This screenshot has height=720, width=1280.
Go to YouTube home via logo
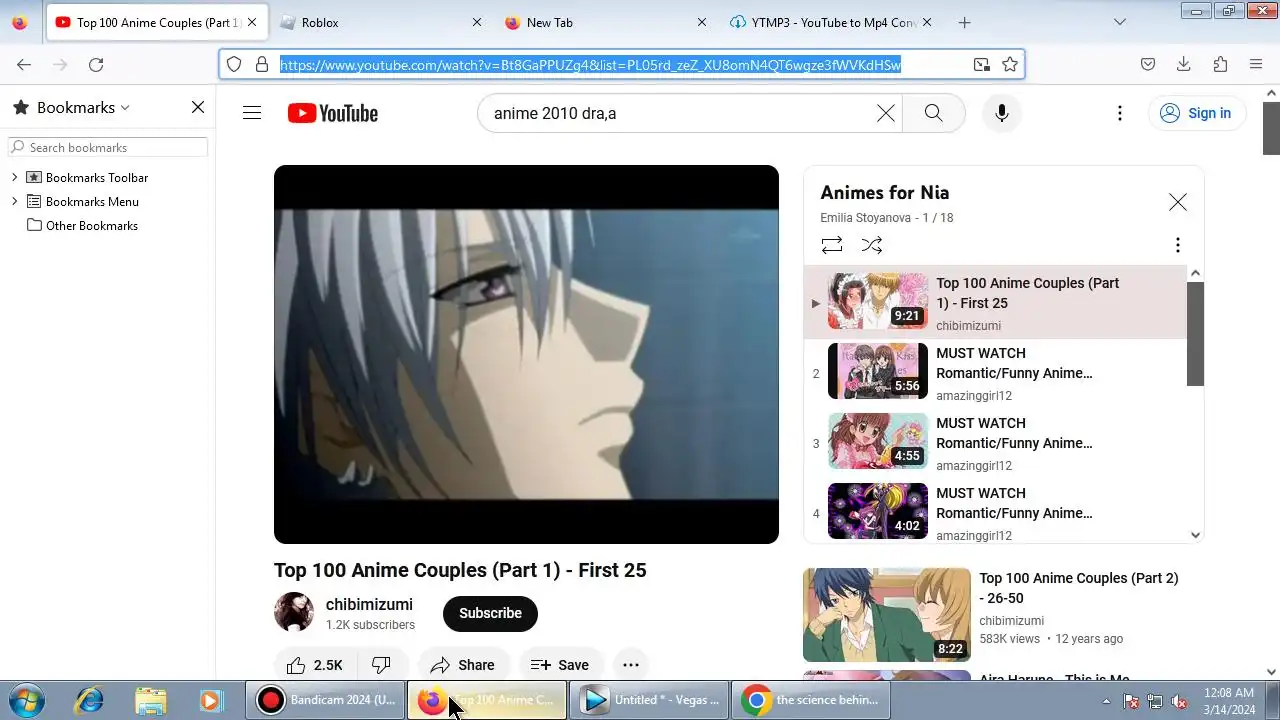333,113
